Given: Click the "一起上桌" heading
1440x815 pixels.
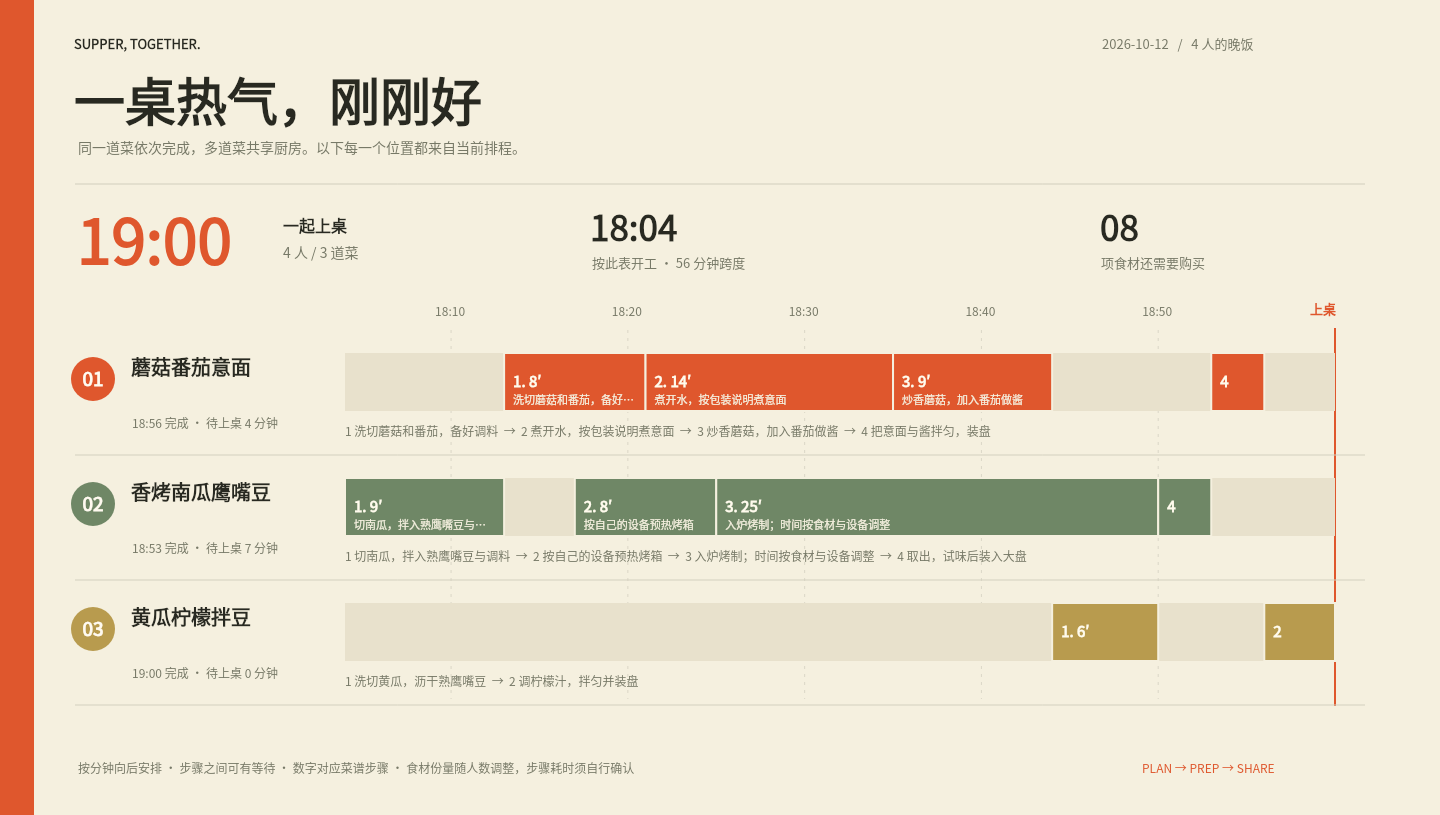Looking at the screenshot, I should (315, 227).
